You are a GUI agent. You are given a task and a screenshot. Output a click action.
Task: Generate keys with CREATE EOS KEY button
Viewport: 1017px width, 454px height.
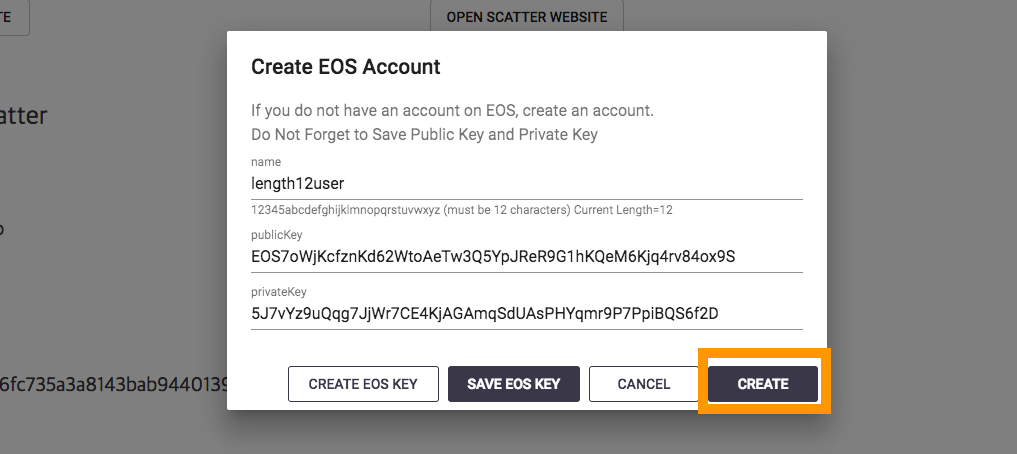pos(362,384)
